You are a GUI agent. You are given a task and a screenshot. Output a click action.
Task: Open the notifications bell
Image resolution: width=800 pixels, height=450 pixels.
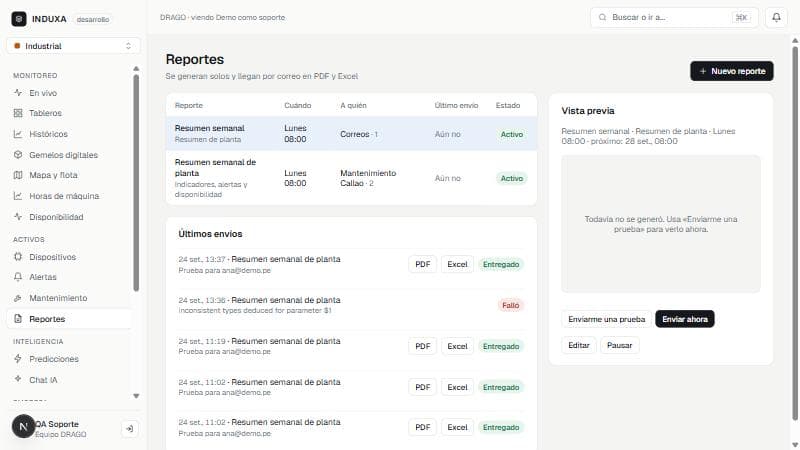click(776, 17)
